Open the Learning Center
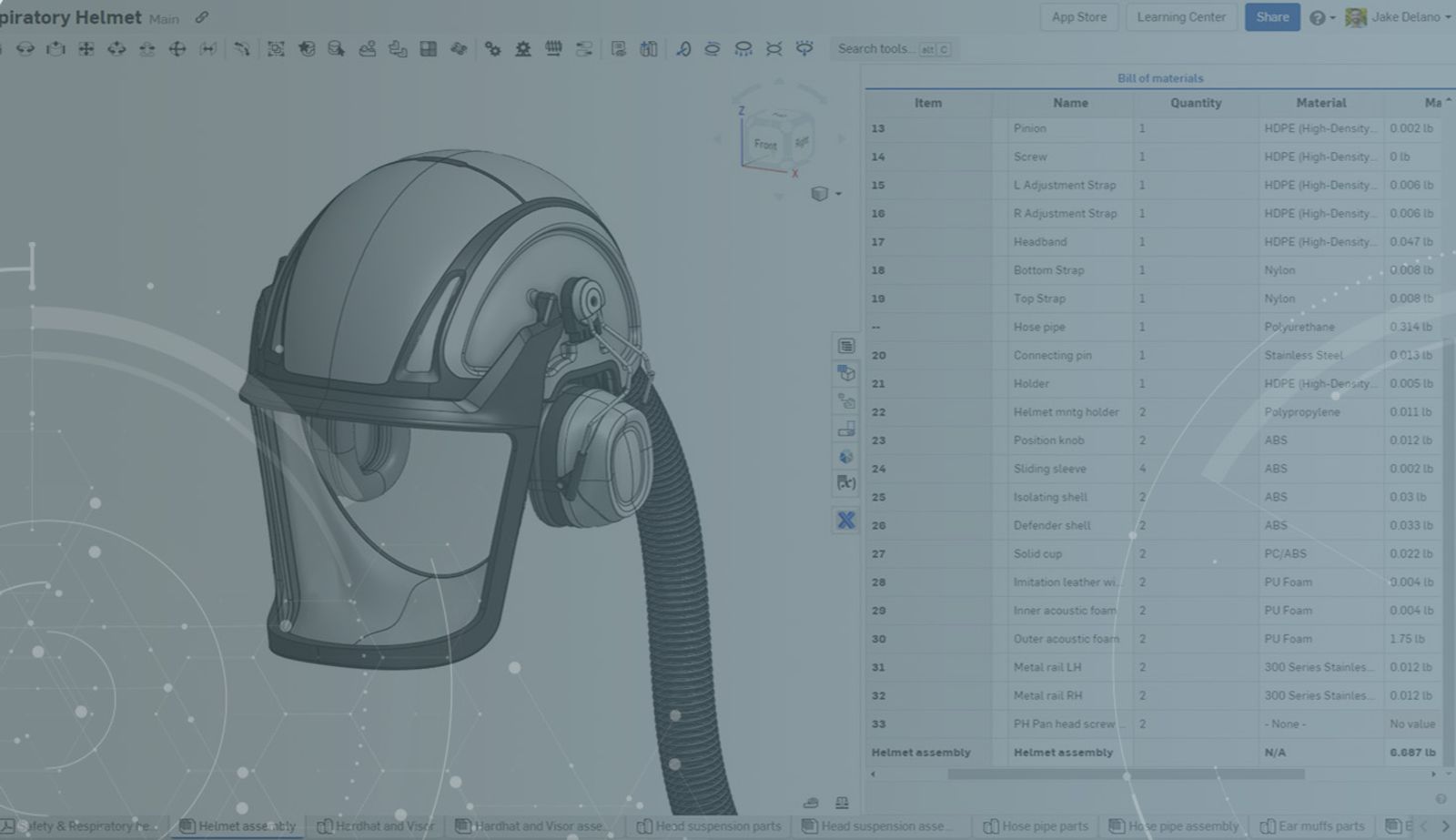The image size is (1456, 840). click(1180, 17)
